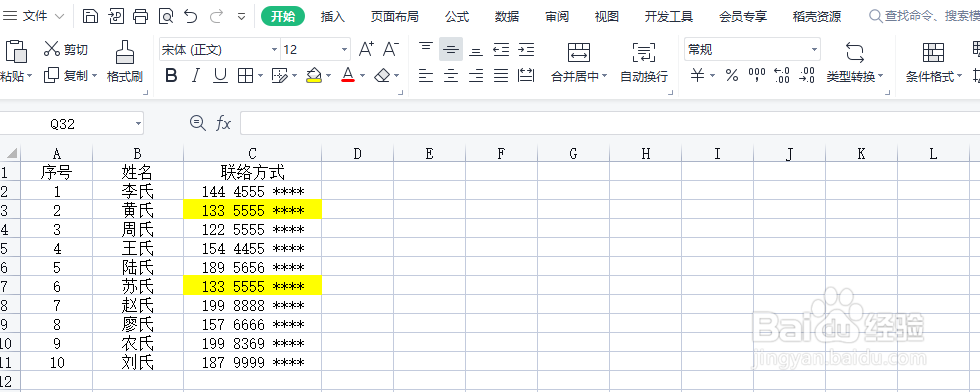
Task: Open number format dropdown 常规
Action: (x=814, y=49)
